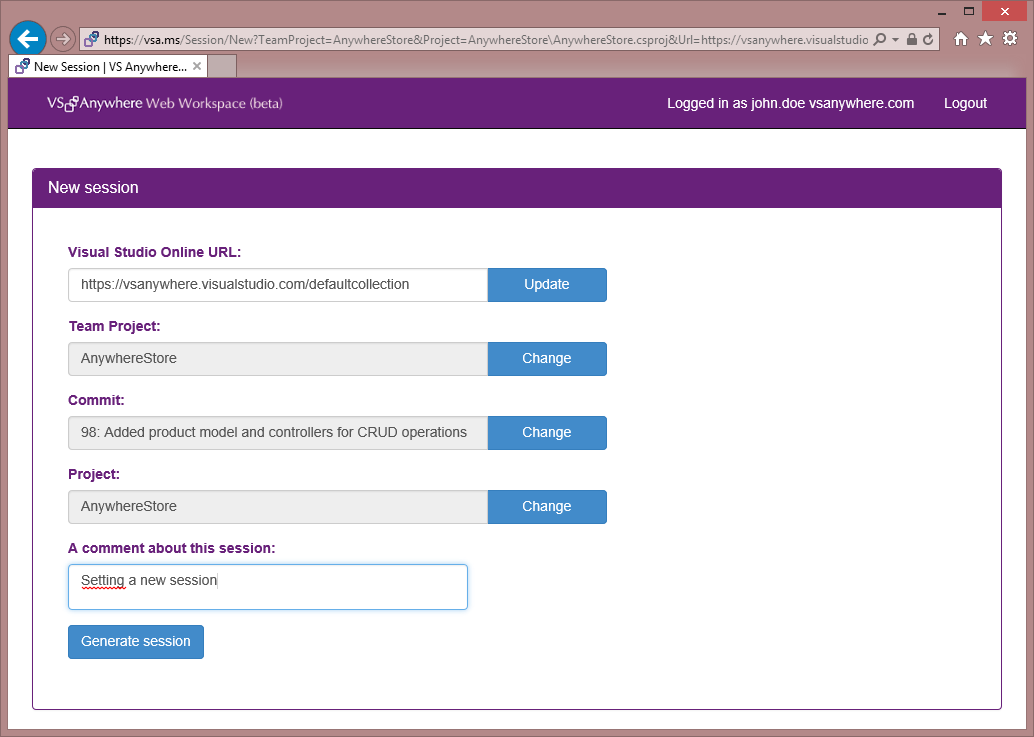Image resolution: width=1034 pixels, height=737 pixels.
Task: Open Favorites with the star icon
Action: coord(985,39)
